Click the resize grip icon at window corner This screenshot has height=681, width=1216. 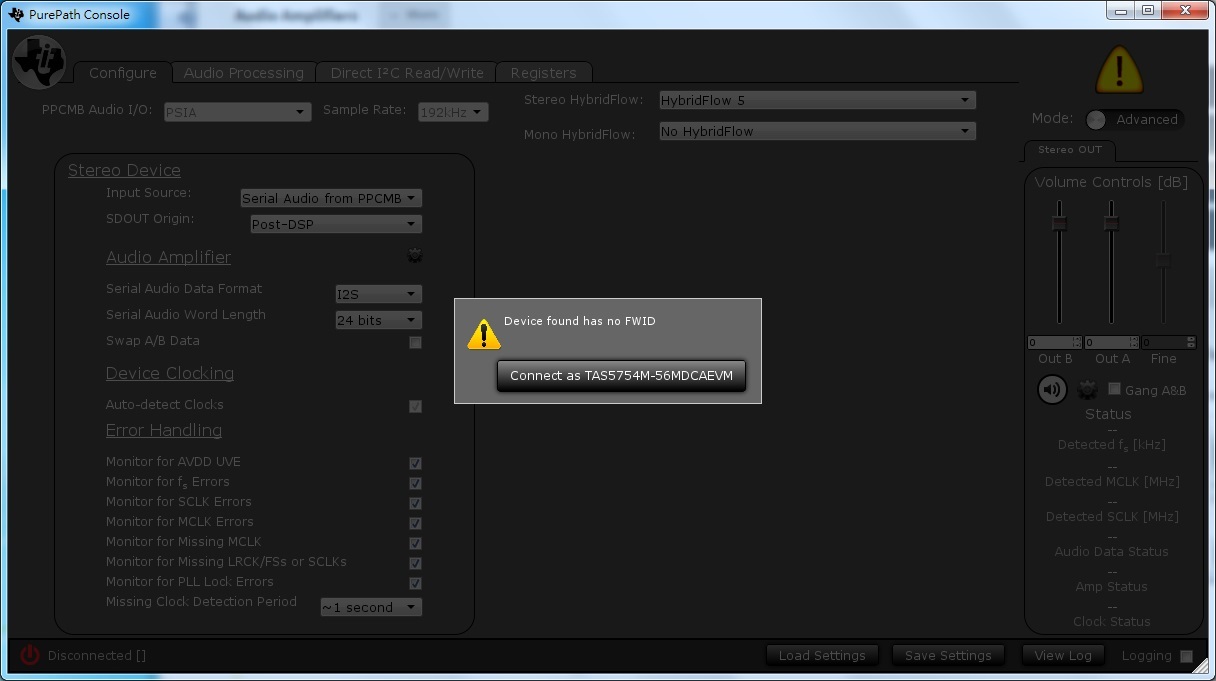click(1200, 666)
